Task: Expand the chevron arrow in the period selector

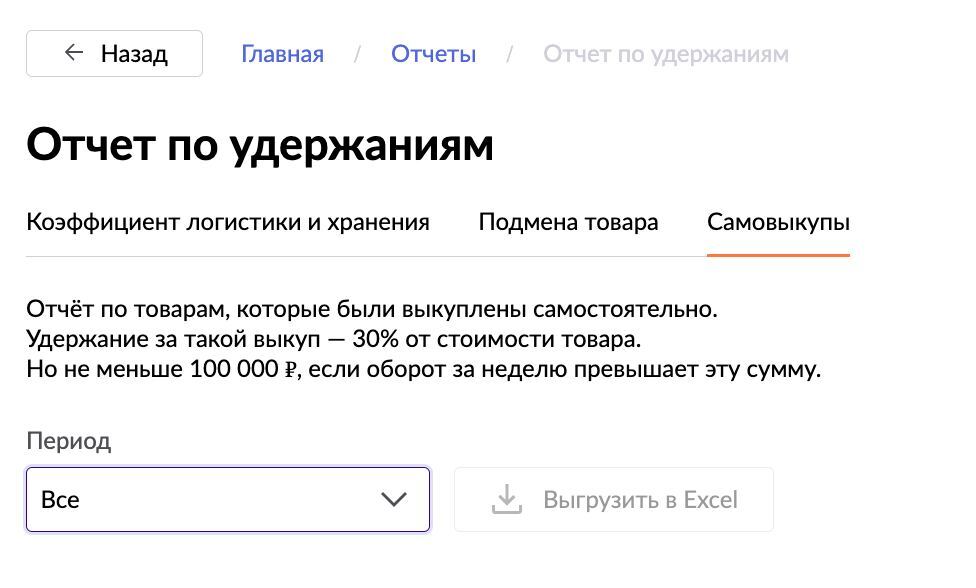Action: (394, 499)
